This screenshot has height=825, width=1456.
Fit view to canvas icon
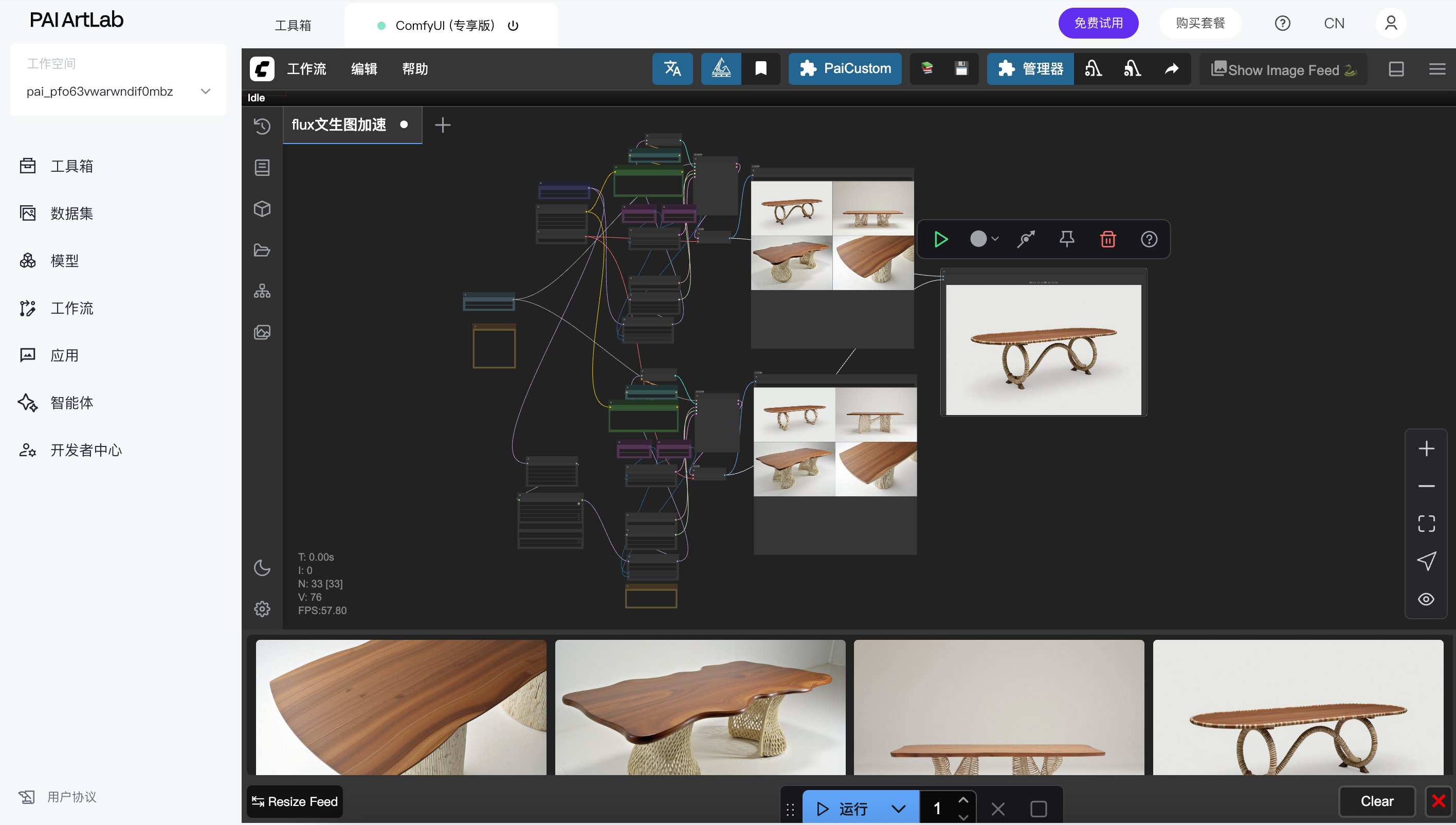(1426, 523)
